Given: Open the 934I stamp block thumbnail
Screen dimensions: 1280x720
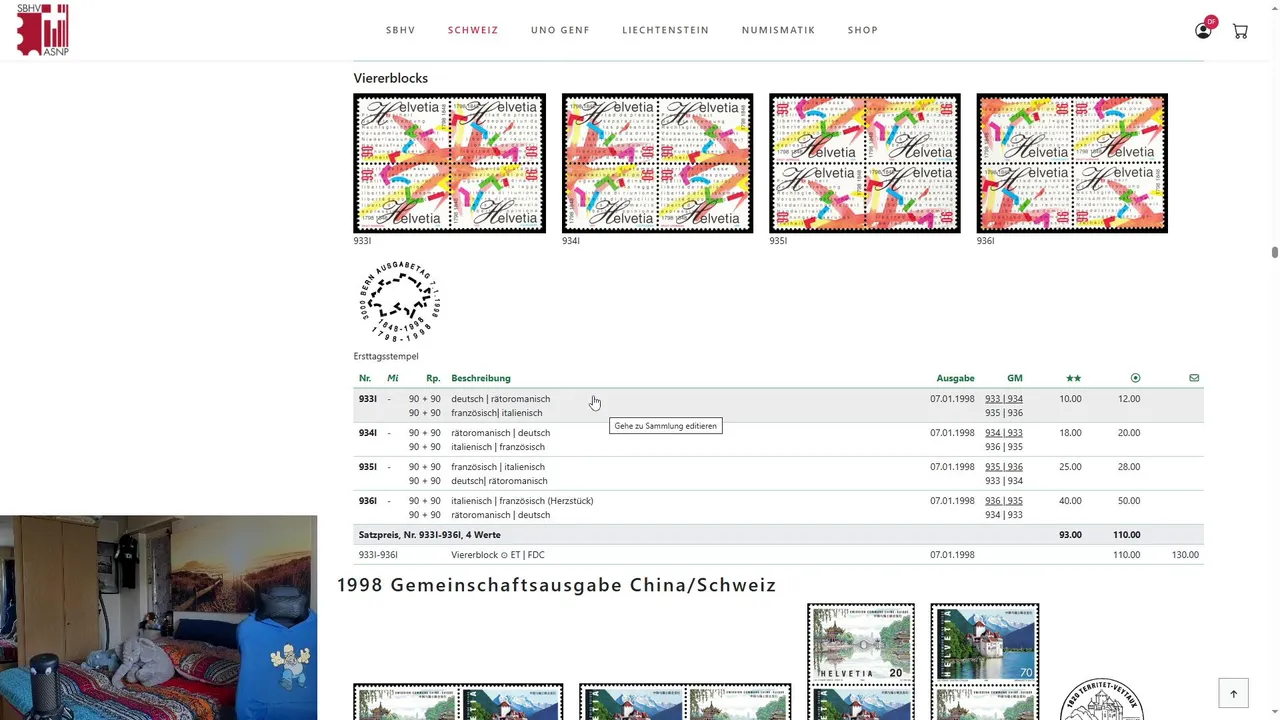Looking at the screenshot, I should click(657, 163).
